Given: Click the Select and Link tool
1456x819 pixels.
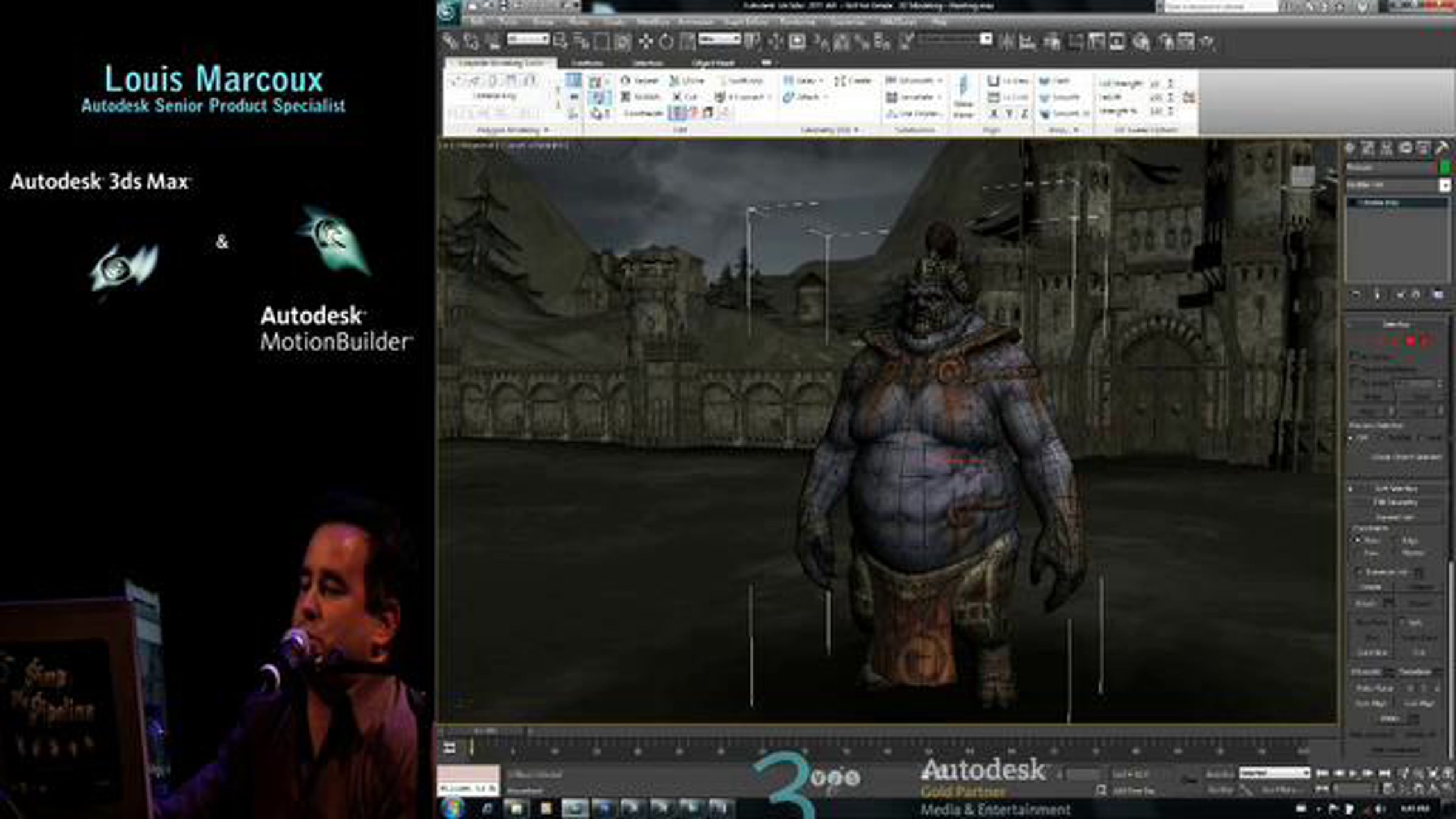Looking at the screenshot, I should (450, 41).
